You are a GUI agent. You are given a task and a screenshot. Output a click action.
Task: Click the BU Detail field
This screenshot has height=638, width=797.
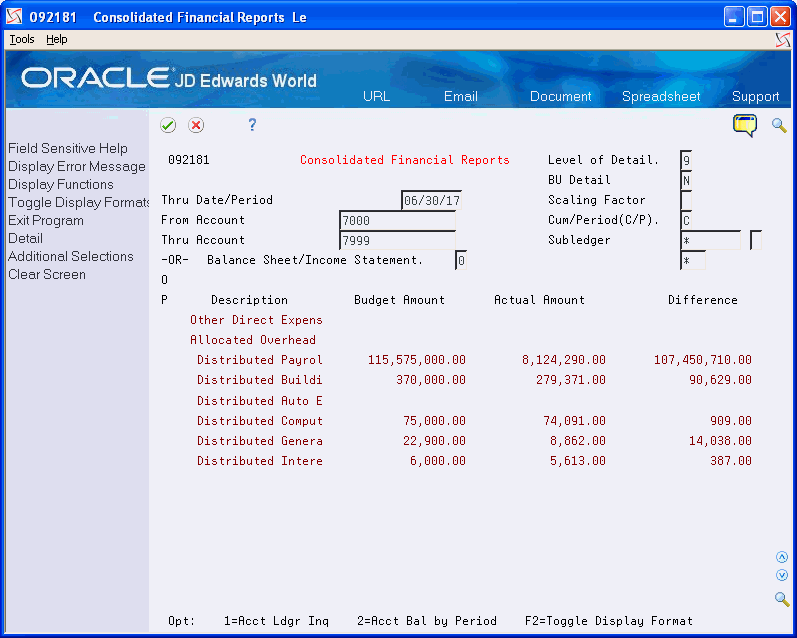pos(686,180)
